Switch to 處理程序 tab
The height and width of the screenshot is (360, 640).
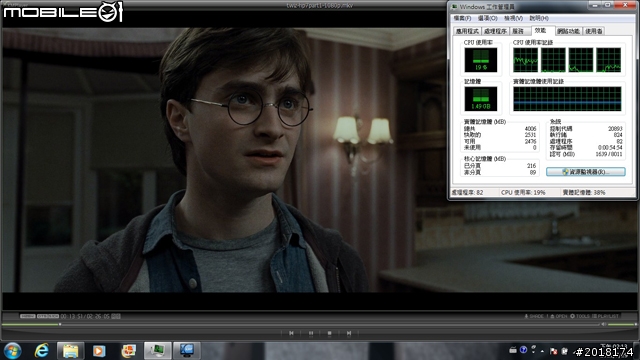click(x=495, y=31)
